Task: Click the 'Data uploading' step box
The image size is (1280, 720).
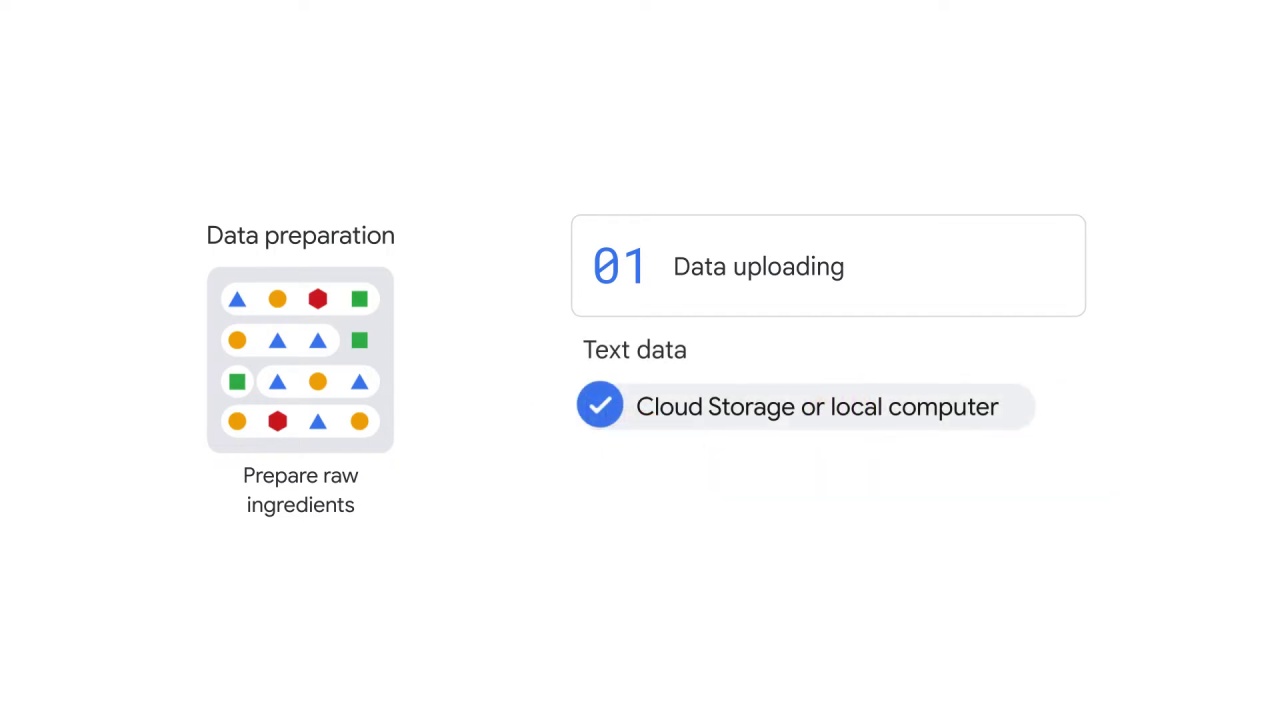Action: (x=828, y=266)
